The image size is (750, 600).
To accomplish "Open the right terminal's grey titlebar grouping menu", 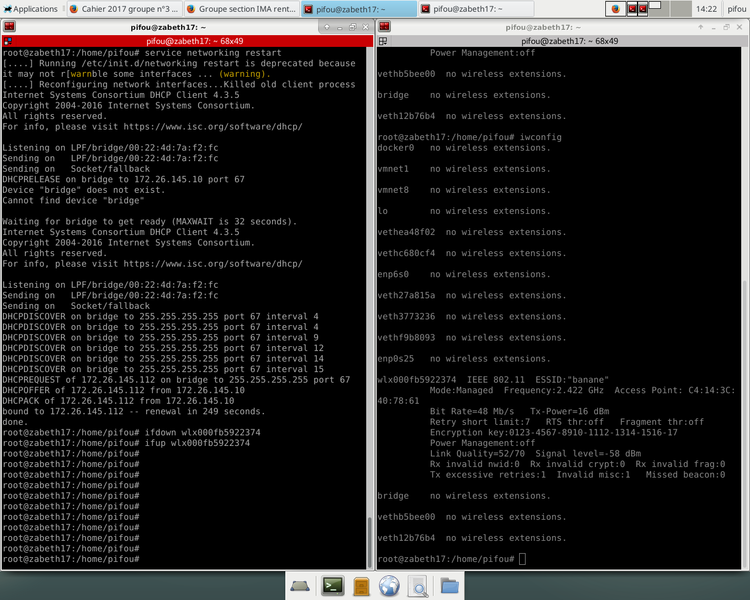I will [x=384, y=41].
